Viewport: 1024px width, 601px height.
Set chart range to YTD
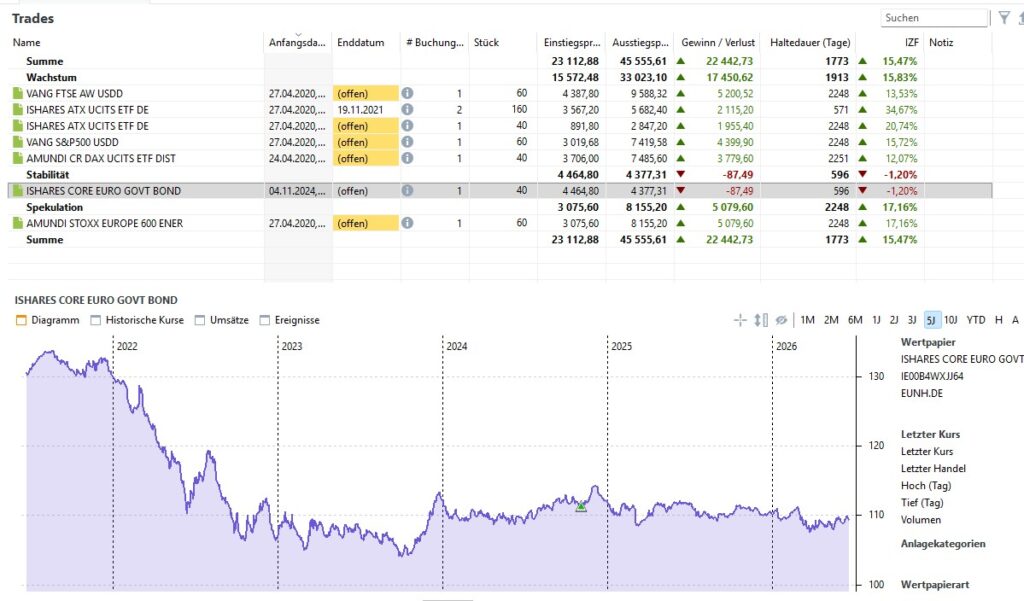click(976, 320)
